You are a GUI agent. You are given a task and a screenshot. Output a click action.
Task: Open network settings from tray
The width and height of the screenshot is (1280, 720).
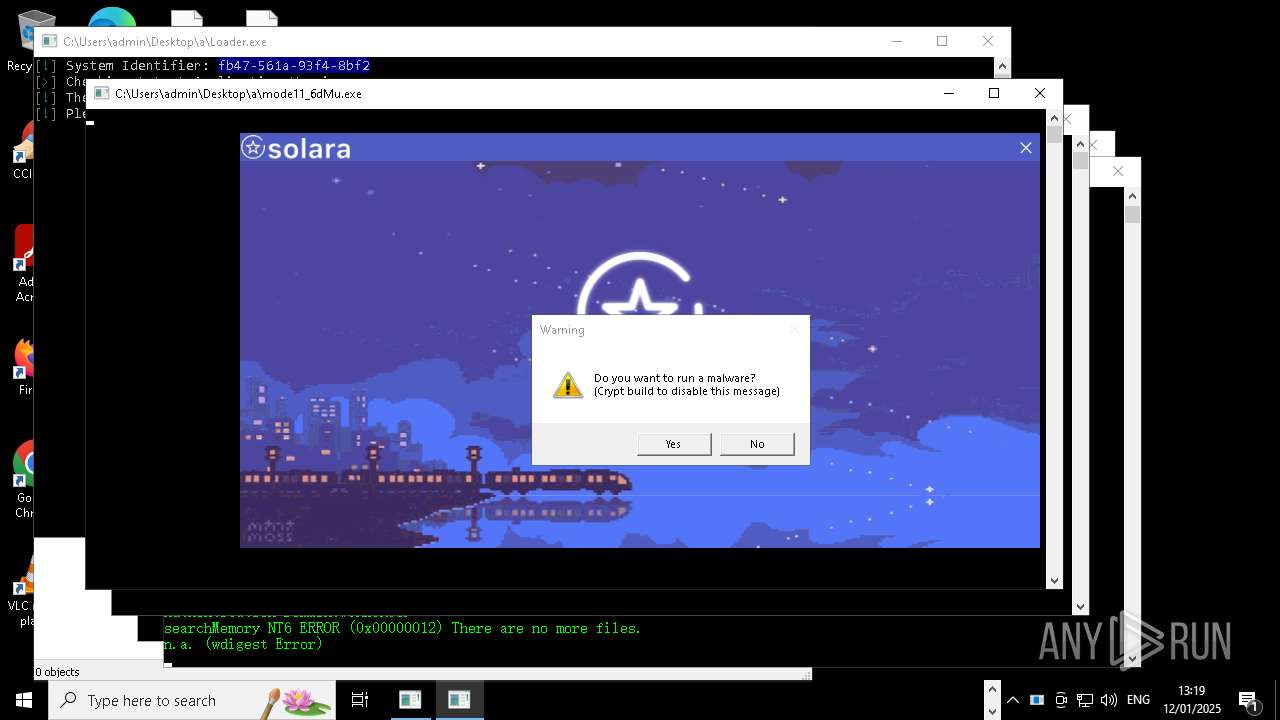coord(1085,700)
